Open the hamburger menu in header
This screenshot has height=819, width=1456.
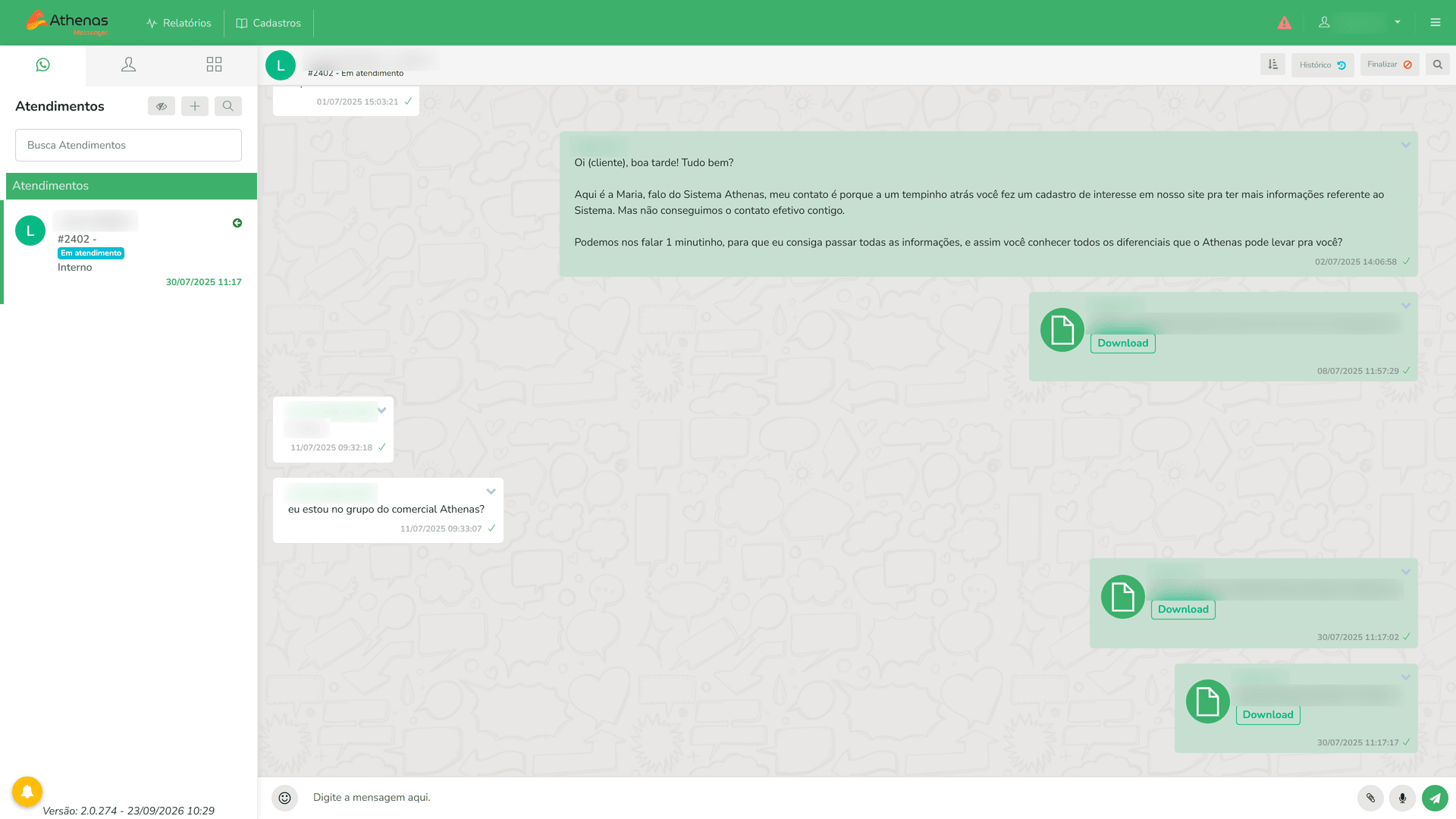tap(1436, 23)
